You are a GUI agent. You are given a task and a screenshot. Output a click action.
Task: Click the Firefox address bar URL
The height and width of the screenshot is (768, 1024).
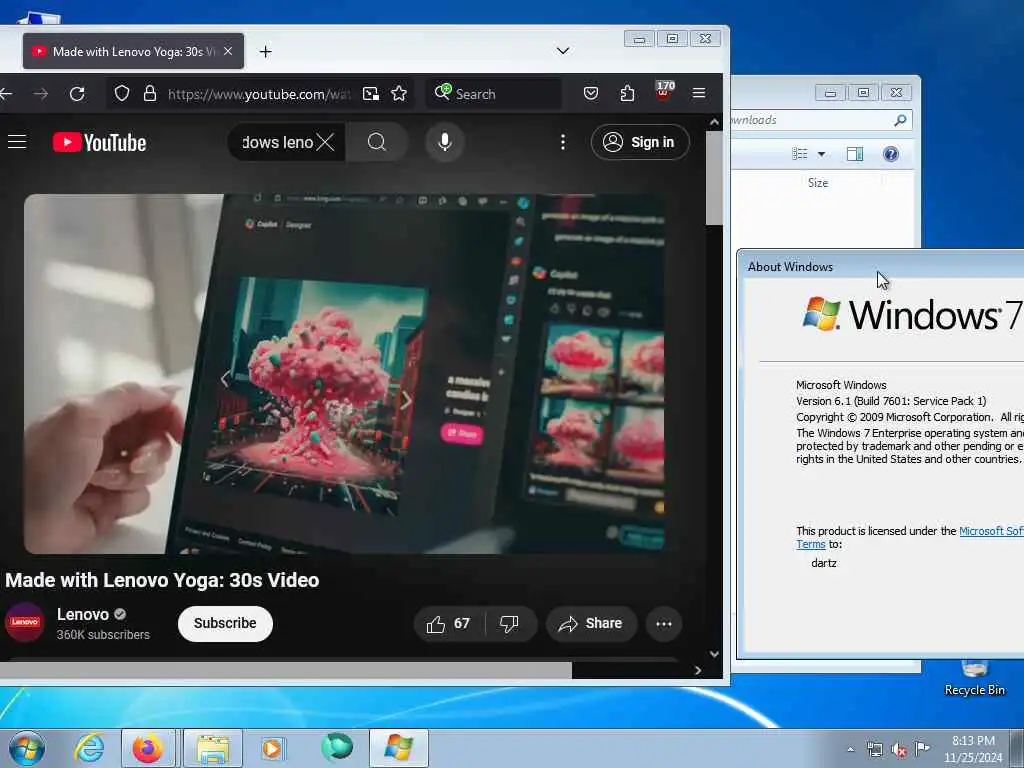pyautogui.click(x=258, y=94)
